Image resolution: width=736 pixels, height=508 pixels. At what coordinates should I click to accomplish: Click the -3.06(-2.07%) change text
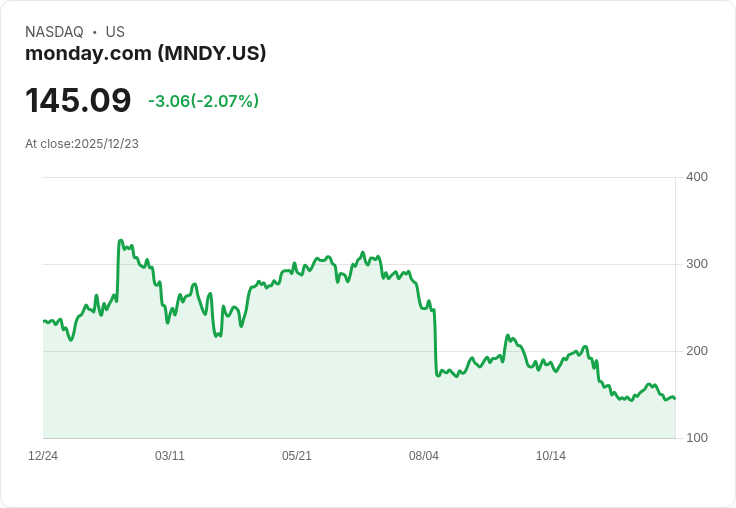203,101
